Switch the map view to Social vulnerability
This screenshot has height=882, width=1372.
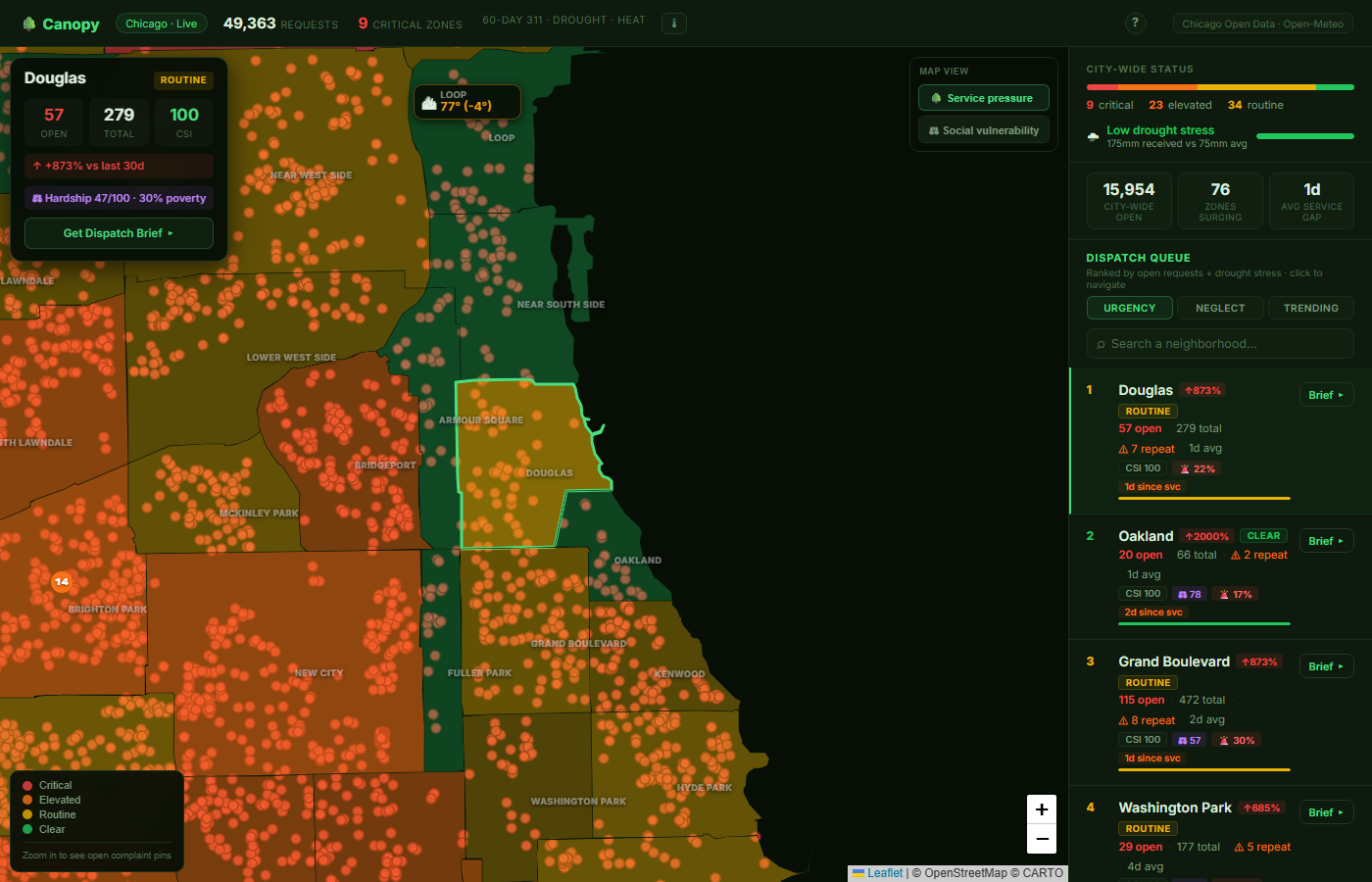click(x=983, y=130)
